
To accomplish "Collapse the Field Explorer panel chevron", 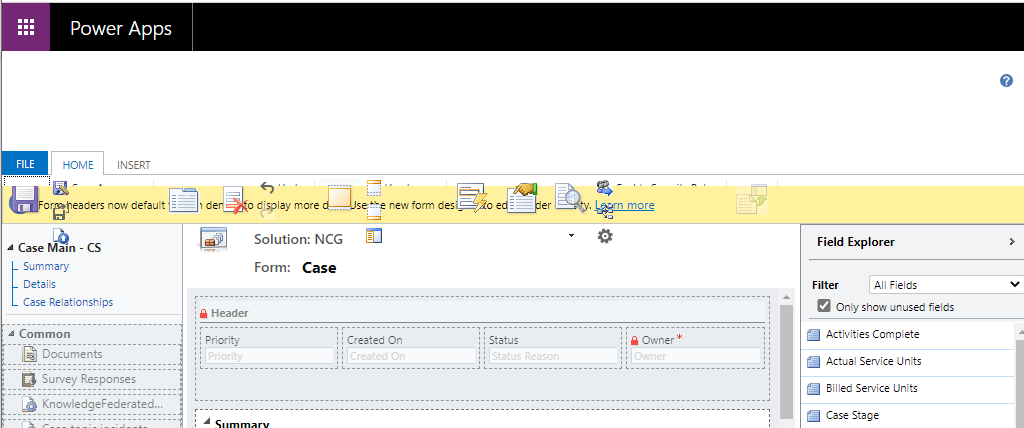I will [1012, 242].
